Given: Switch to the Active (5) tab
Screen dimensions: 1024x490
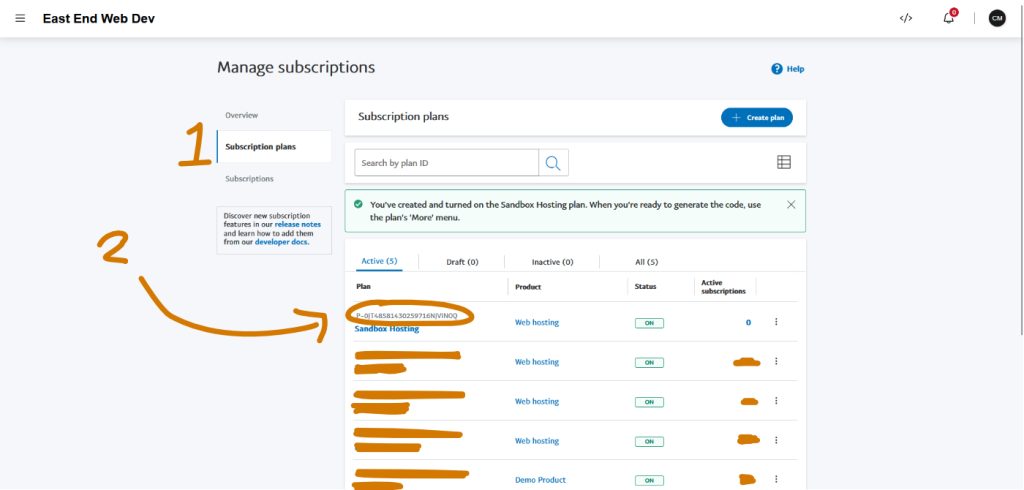Looking at the screenshot, I should (379, 261).
